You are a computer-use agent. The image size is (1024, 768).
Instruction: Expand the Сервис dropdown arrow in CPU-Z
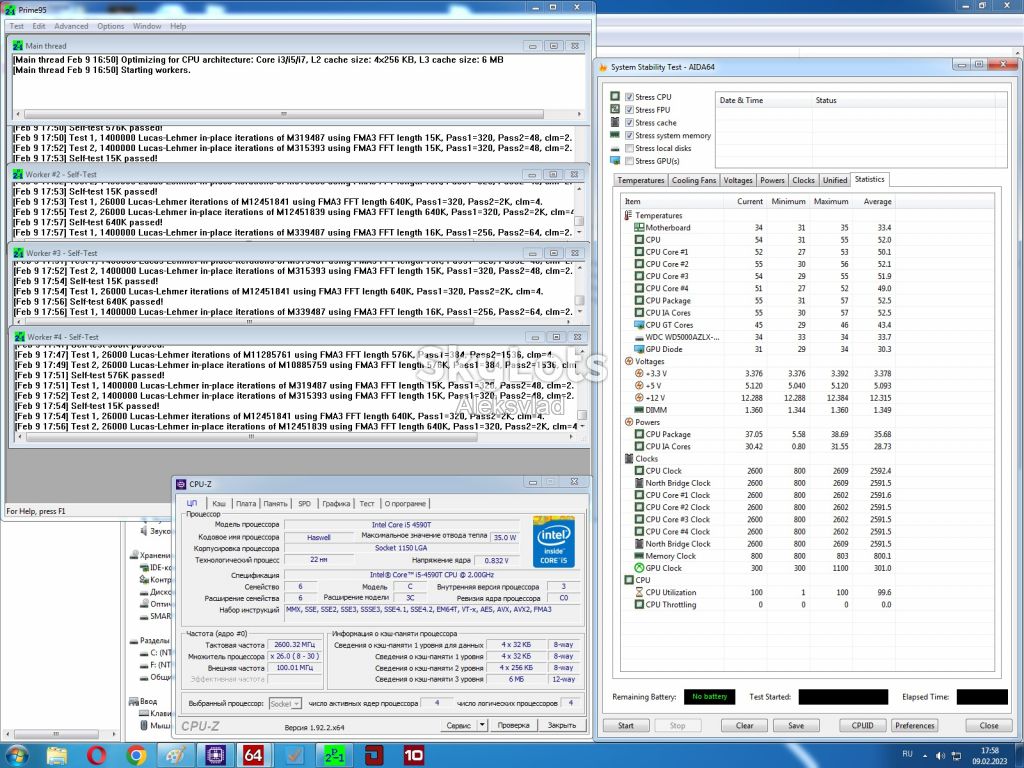[x=482, y=725]
